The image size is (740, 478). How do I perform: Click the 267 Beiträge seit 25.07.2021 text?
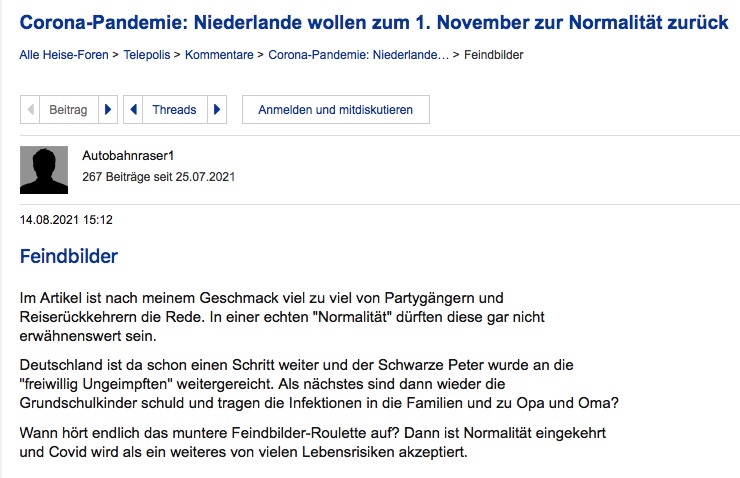coord(158,177)
